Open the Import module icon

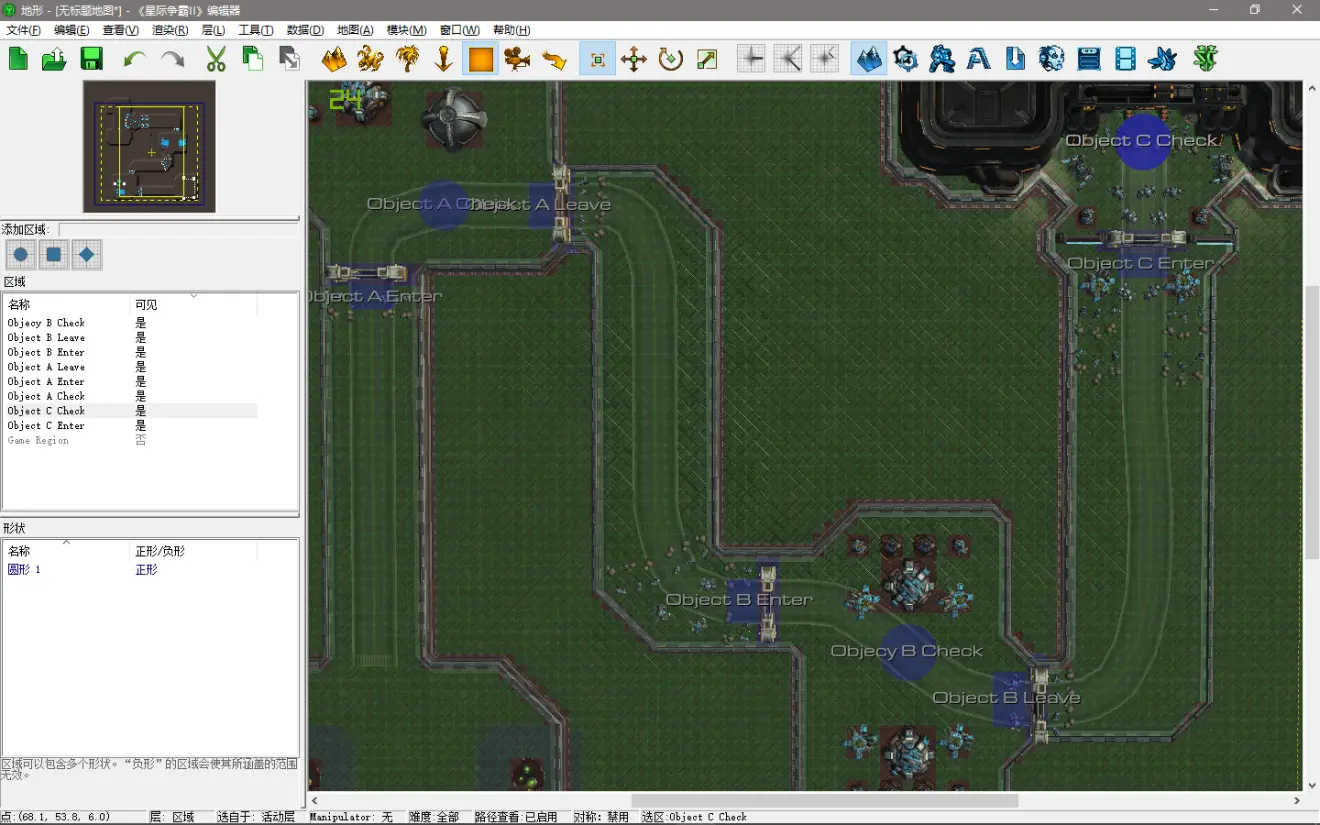click(1016, 59)
